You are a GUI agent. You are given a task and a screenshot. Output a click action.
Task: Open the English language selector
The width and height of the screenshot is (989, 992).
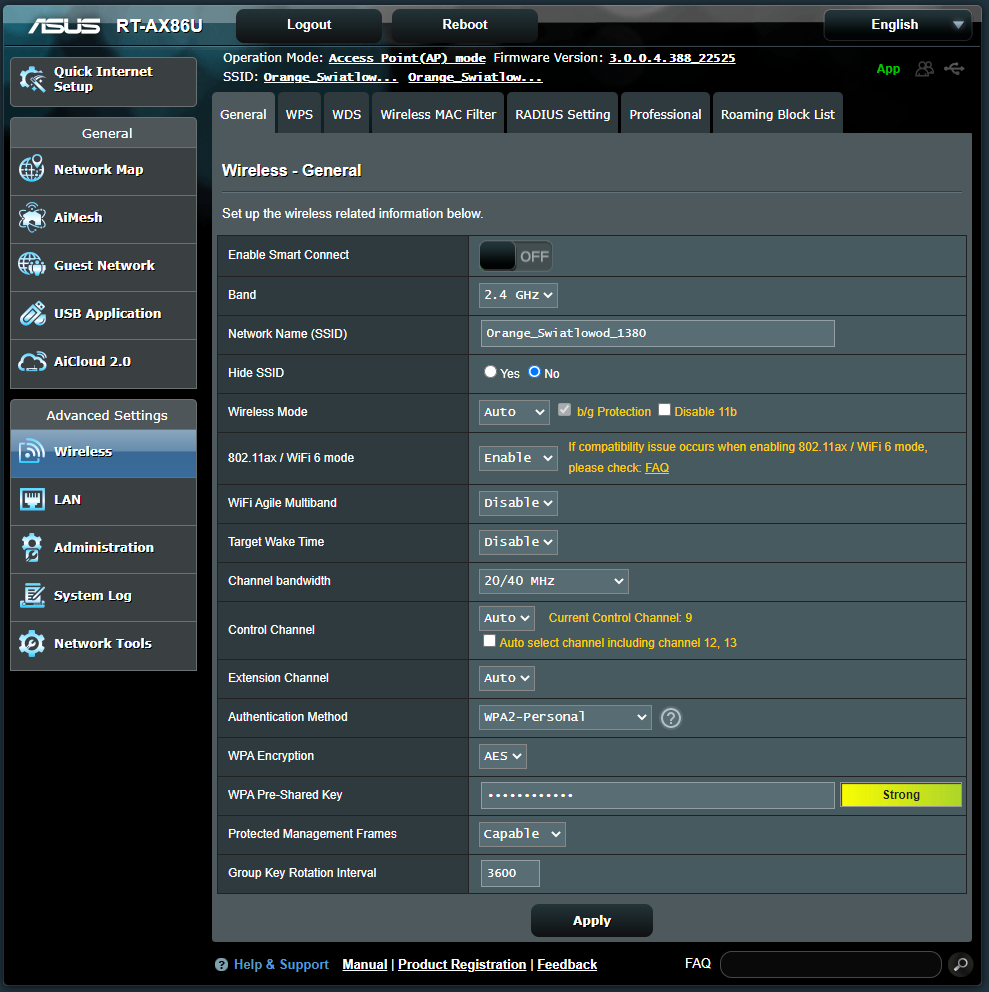click(895, 24)
